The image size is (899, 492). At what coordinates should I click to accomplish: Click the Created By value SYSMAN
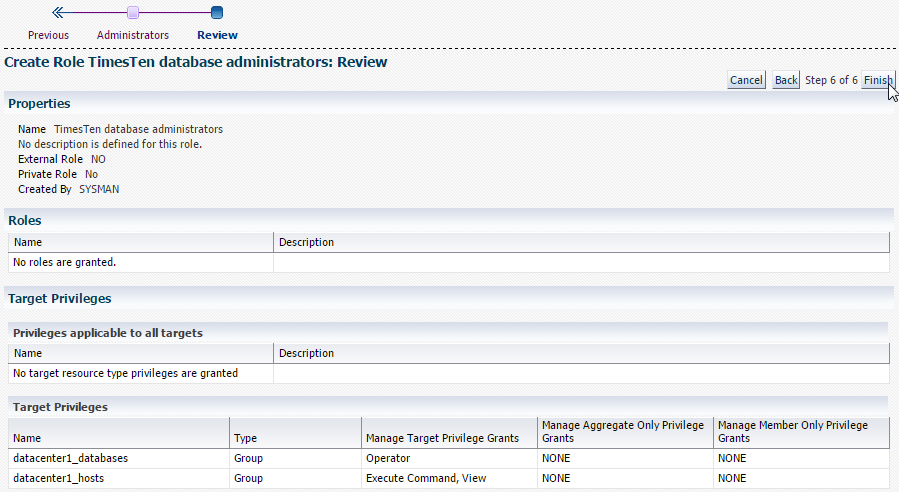tap(99, 189)
